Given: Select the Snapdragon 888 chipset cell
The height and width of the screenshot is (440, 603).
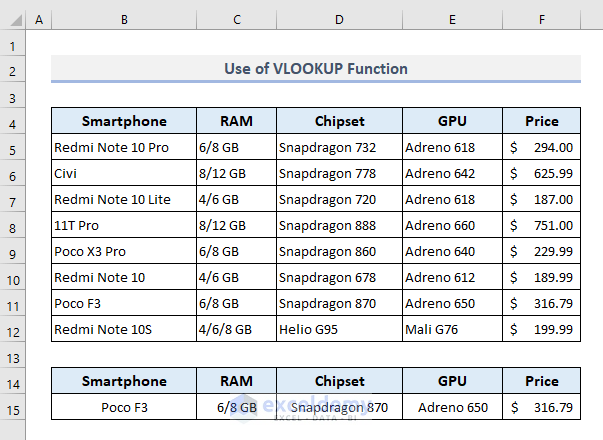Looking at the screenshot, I should click(339, 225).
